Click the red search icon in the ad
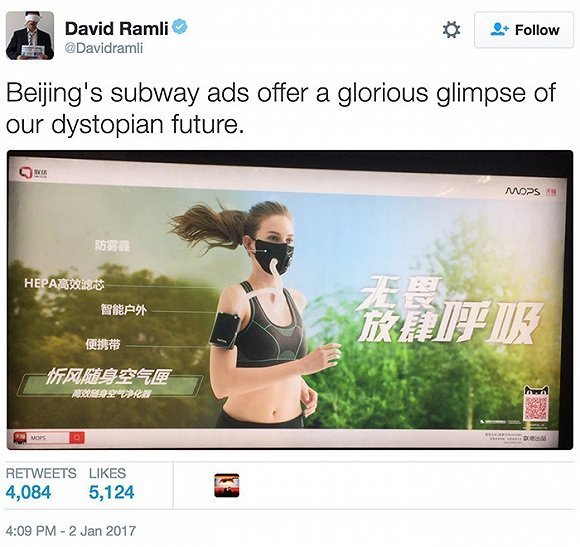Screen dimensions: 580x547 [77, 438]
